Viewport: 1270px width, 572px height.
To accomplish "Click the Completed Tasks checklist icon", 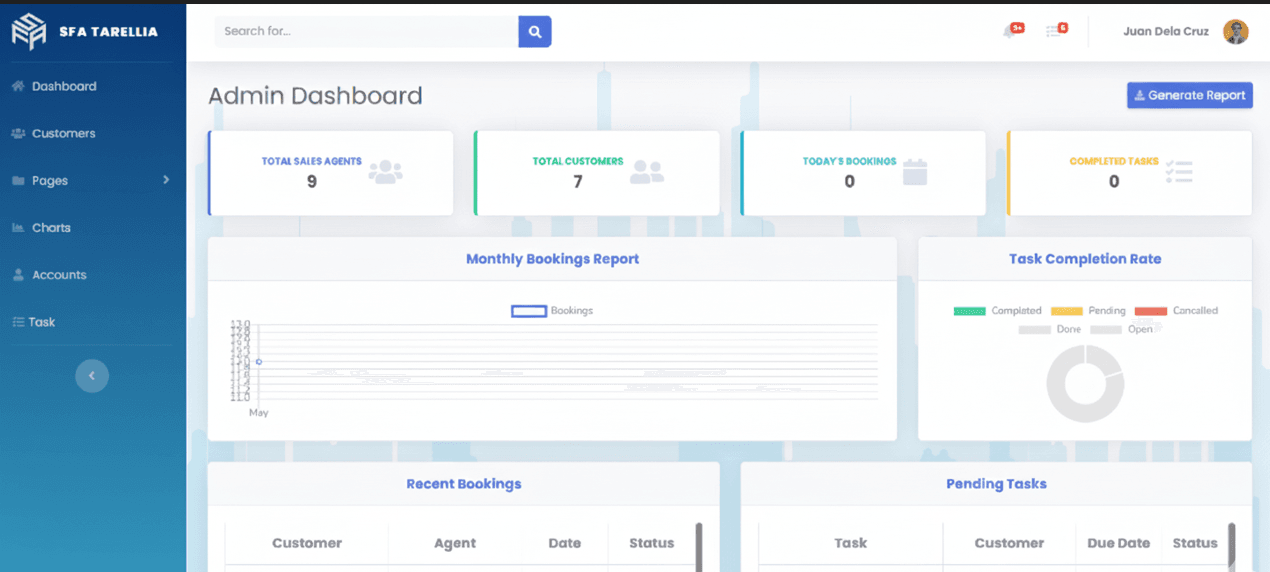I will (x=1179, y=172).
